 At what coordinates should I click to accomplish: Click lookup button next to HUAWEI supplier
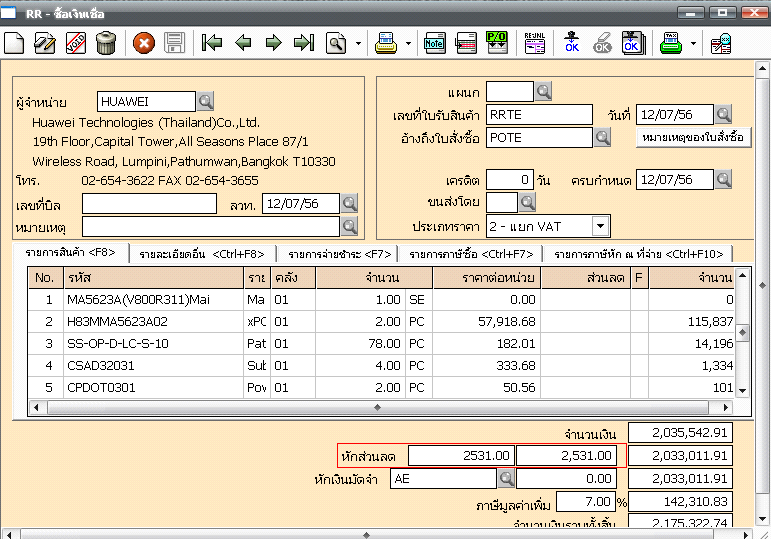point(205,101)
